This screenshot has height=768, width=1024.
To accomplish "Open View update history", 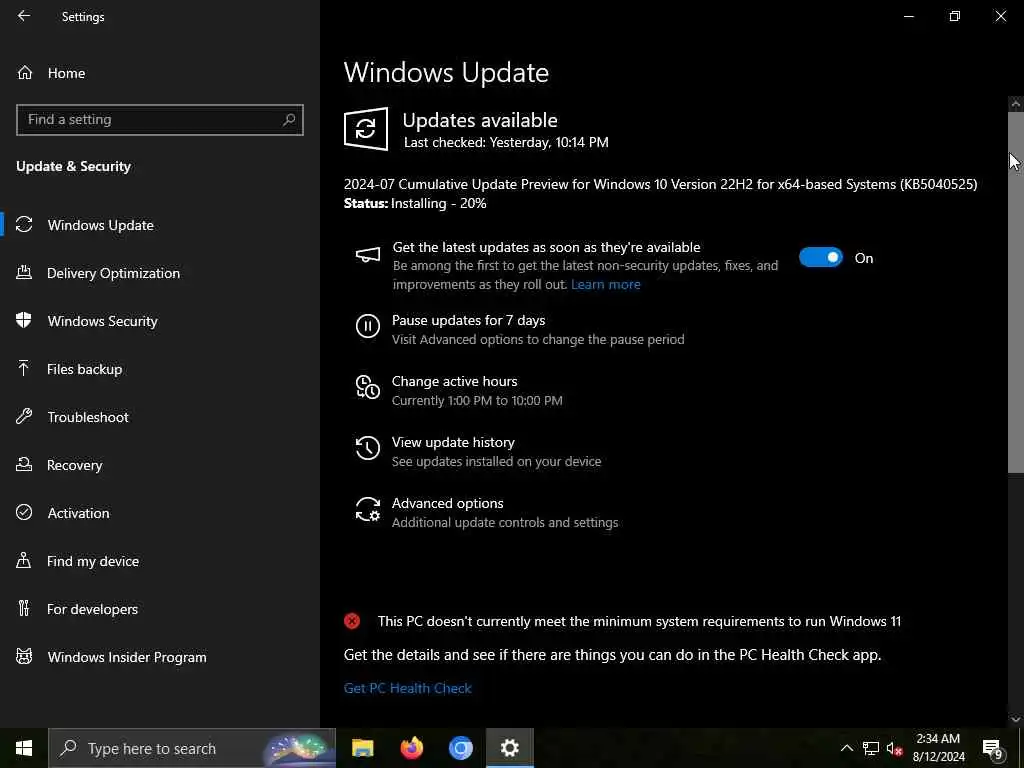I will 453,442.
